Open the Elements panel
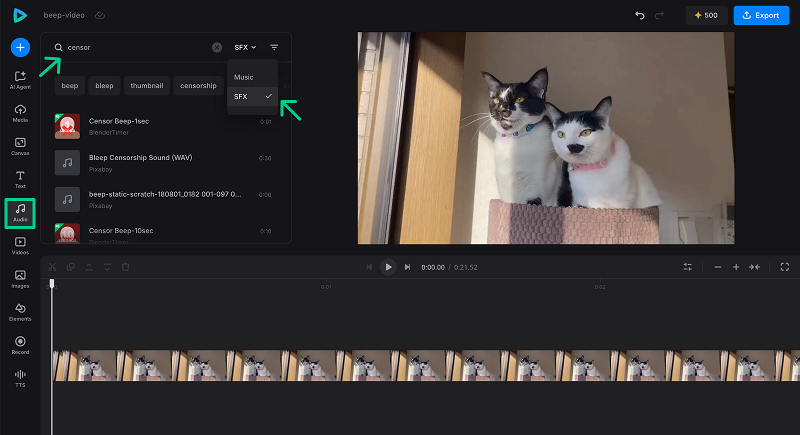Image resolution: width=800 pixels, height=435 pixels. pyautogui.click(x=20, y=312)
